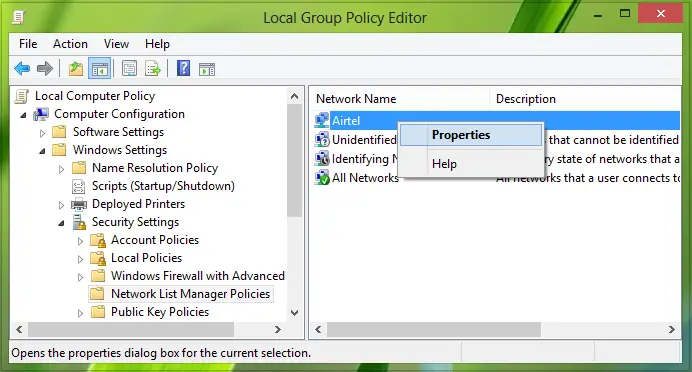Viewport: 692px width, 372px height.
Task: Click the Windows Firewall folder icon
Action: click(x=98, y=276)
